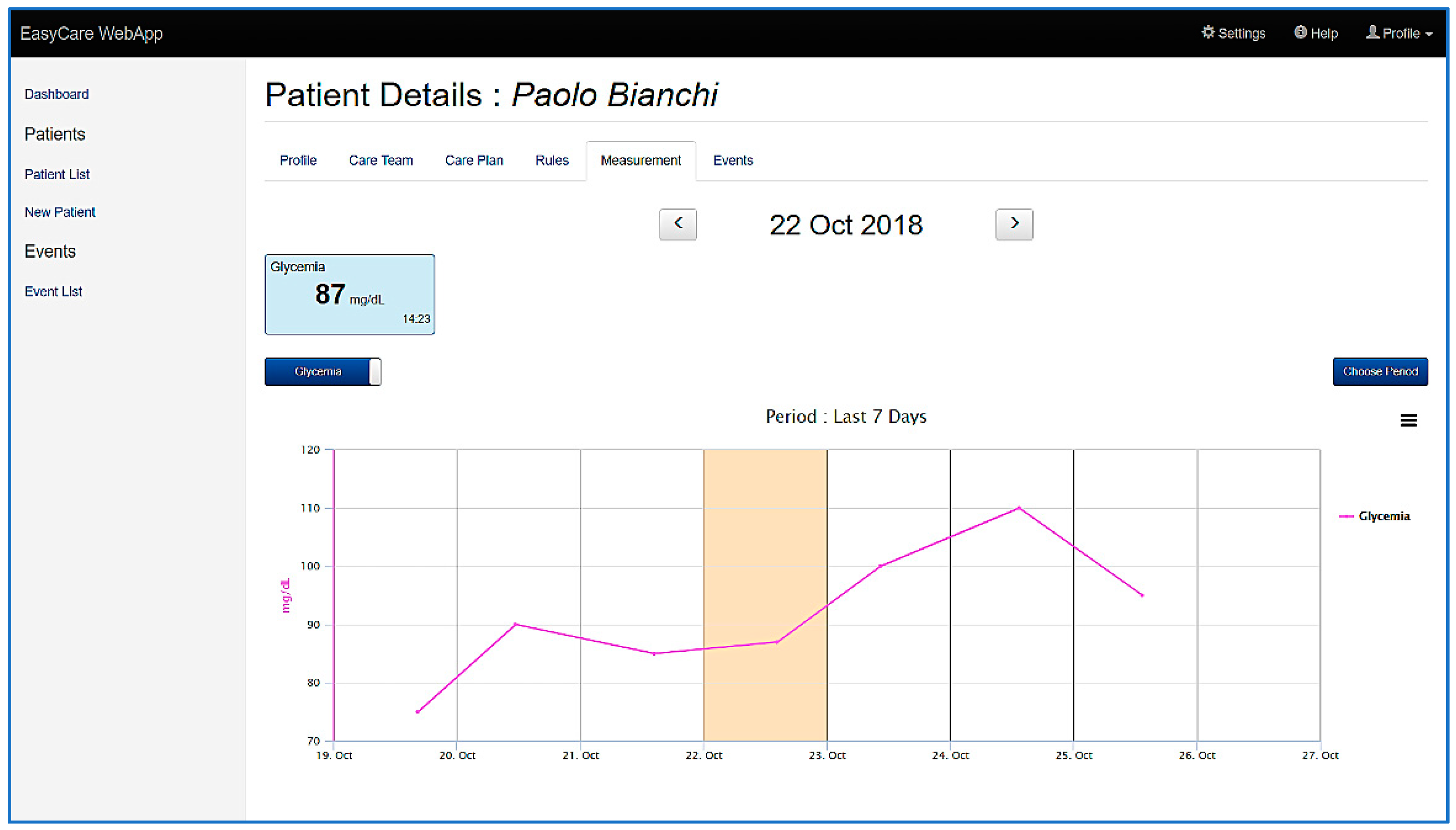Screen dimensions: 1456x830
Task: Switch to the Care Plan tab
Action: [474, 161]
